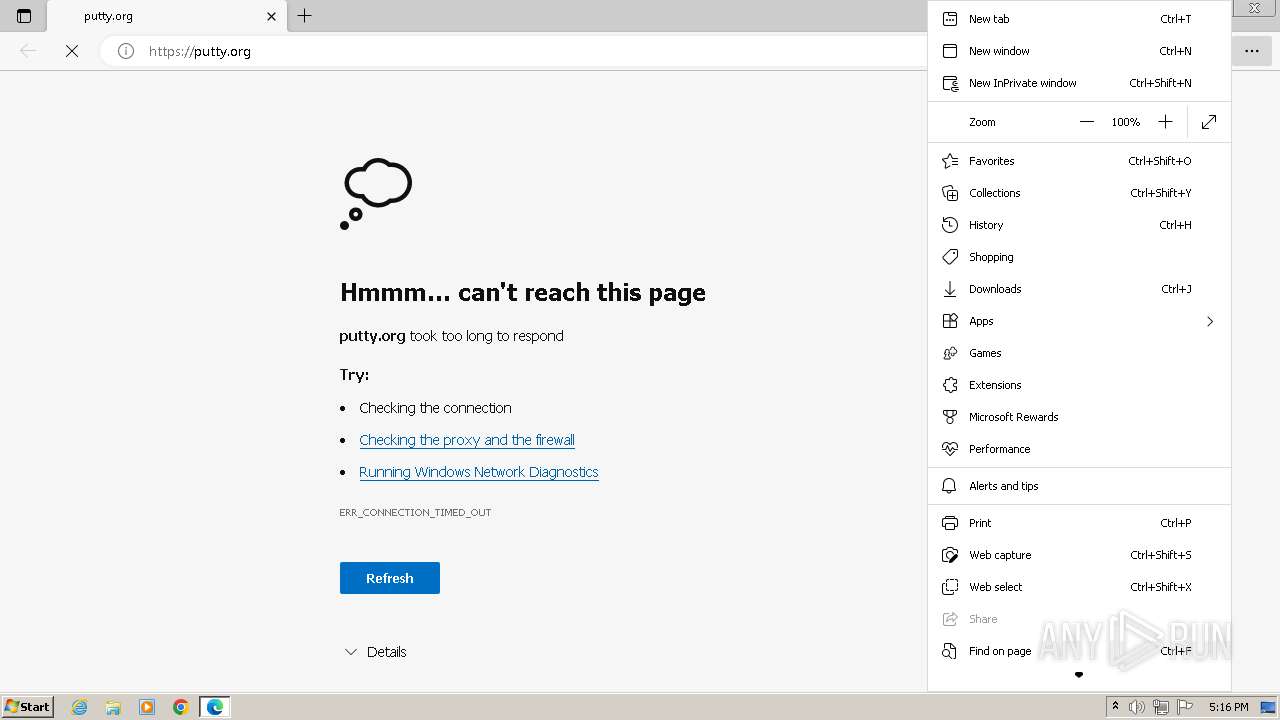This screenshot has height=720, width=1280.
Task: Expand the Apps submenu
Action: coord(1079,321)
